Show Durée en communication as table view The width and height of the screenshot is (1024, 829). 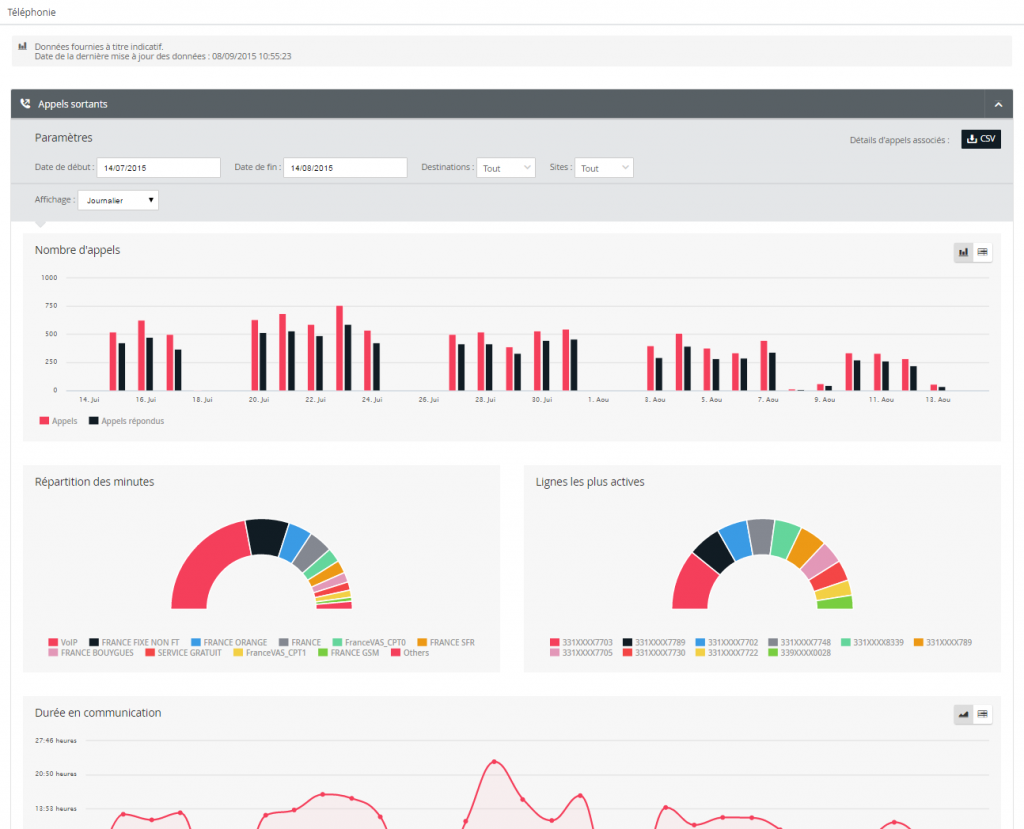pos(982,714)
